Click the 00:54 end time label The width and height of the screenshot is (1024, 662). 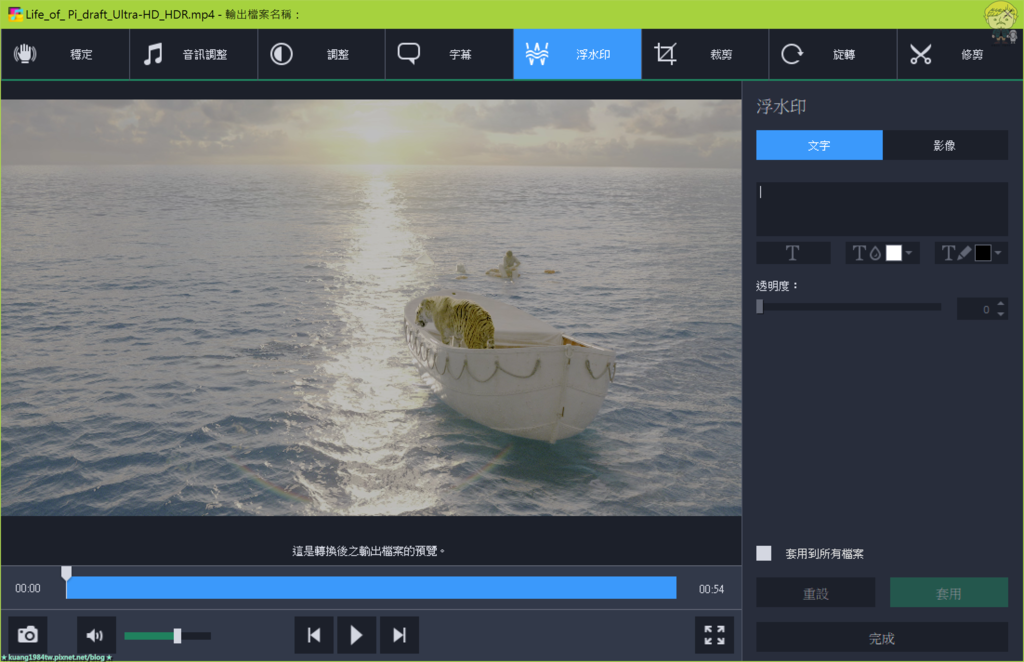pyautogui.click(x=711, y=589)
